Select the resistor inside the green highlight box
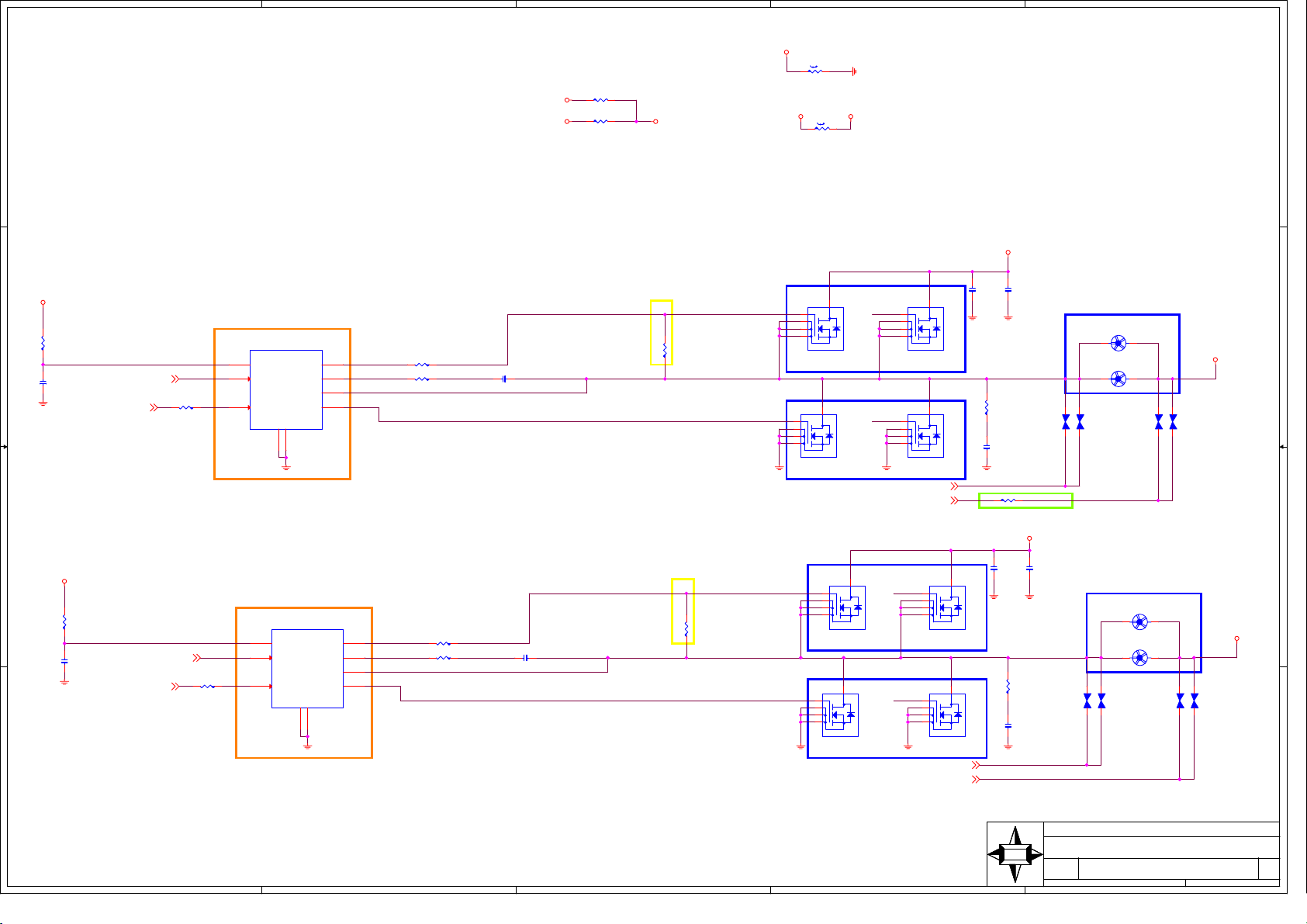Screen dimensions: 1307x924 click(1008, 500)
